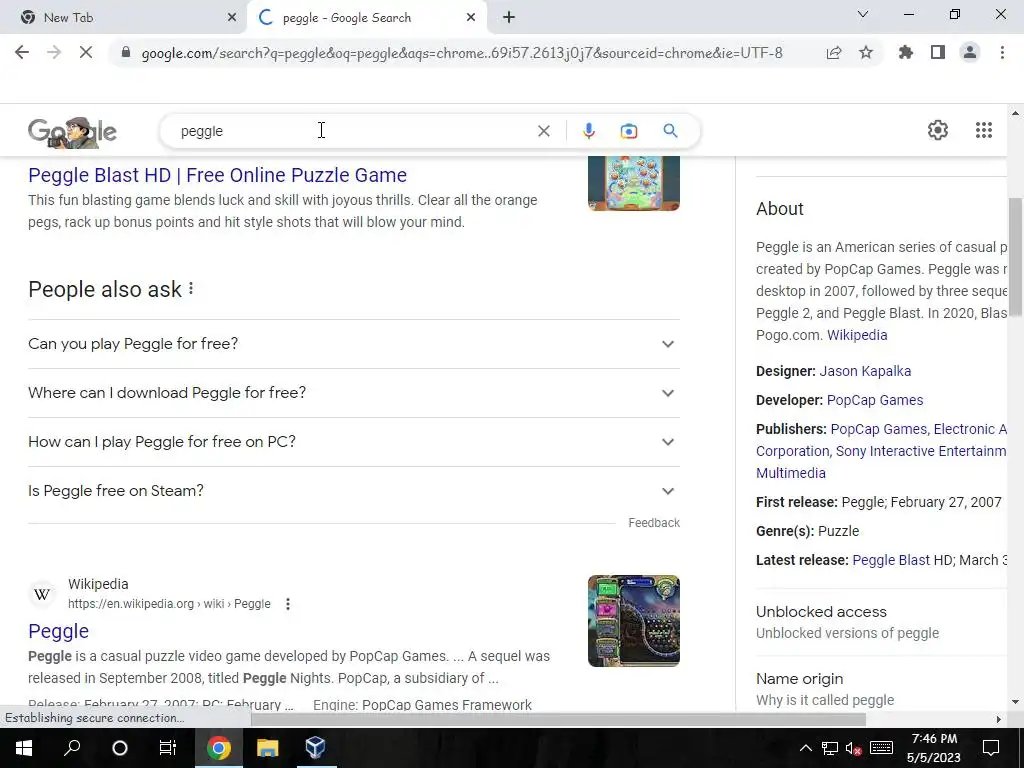Screen dimensions: 1024x768
Task: Expand "Can you play Peggle for free?"
Action: point(354,344)
